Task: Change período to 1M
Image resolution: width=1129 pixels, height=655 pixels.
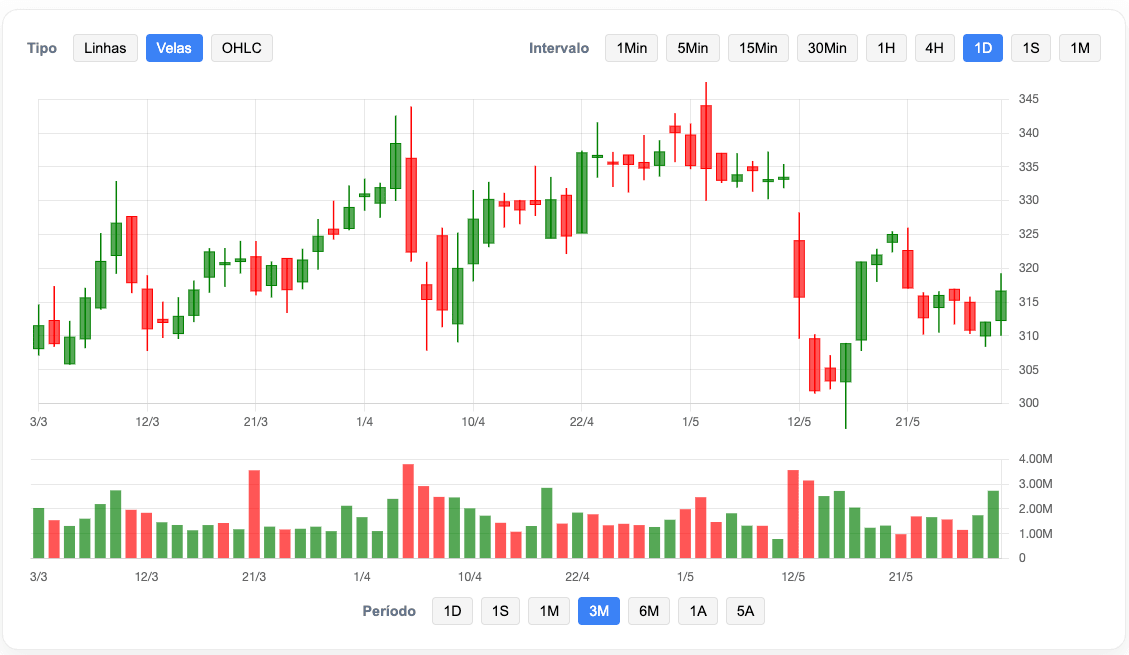Action: [x=549, y=611]
